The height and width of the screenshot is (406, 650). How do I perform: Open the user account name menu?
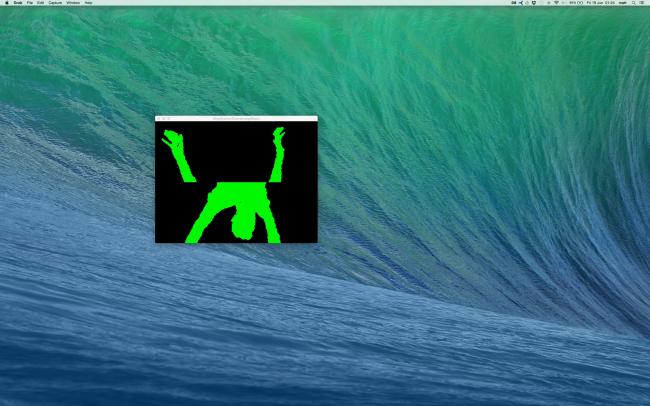point(623,2)
